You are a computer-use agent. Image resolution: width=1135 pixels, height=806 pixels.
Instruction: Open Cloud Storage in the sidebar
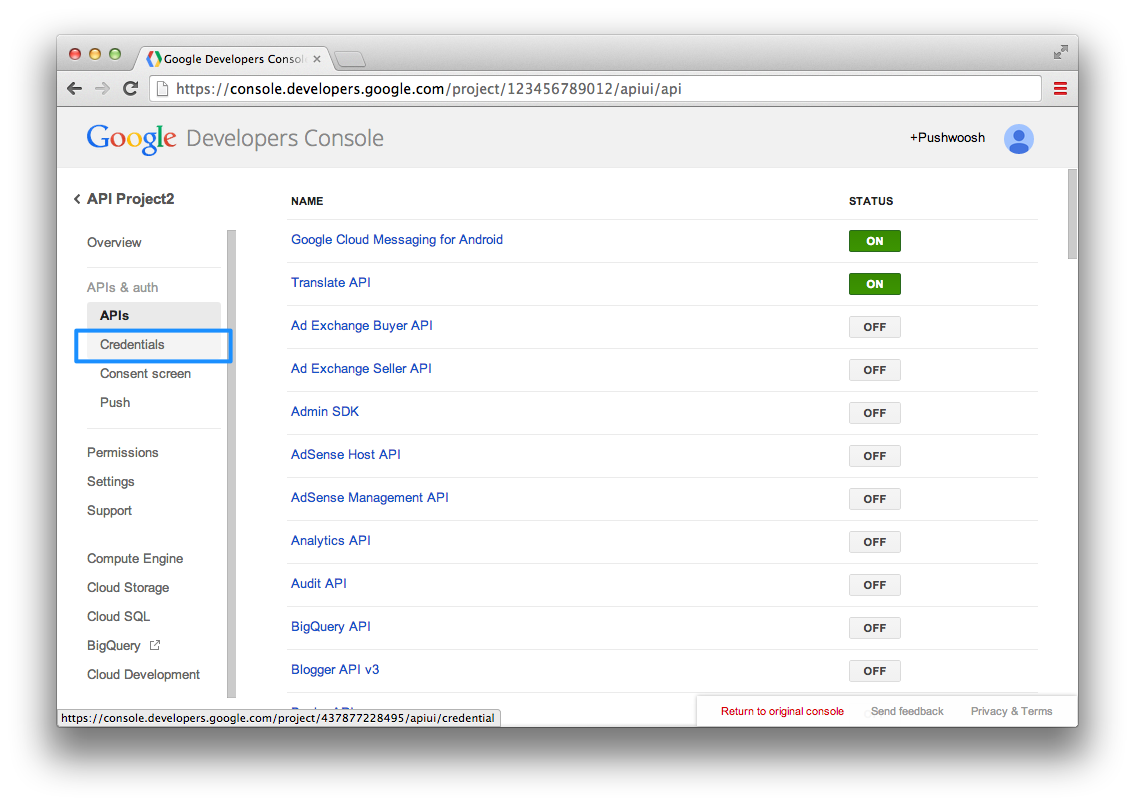128,587
